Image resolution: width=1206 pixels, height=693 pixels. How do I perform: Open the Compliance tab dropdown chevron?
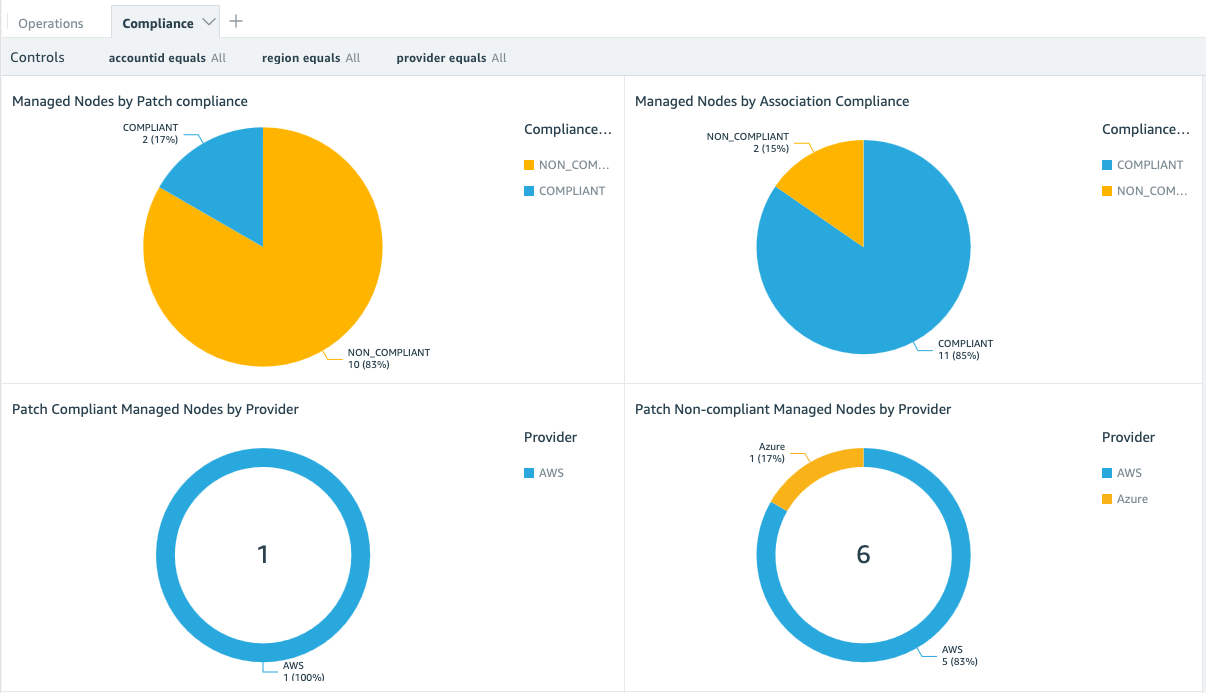208,21
